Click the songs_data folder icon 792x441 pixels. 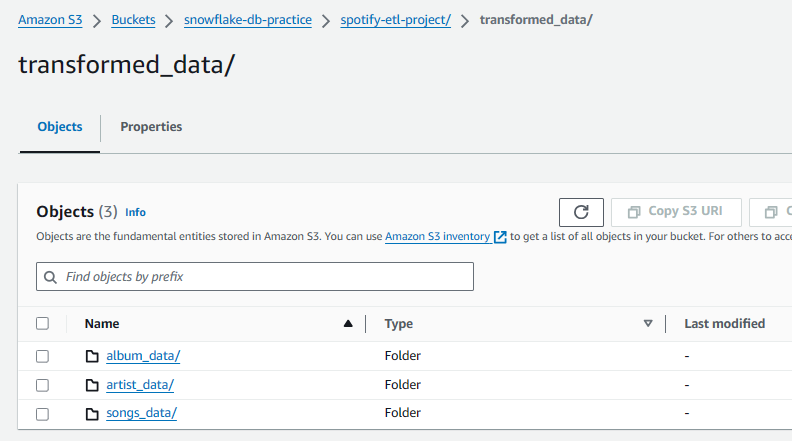(92, 414)
